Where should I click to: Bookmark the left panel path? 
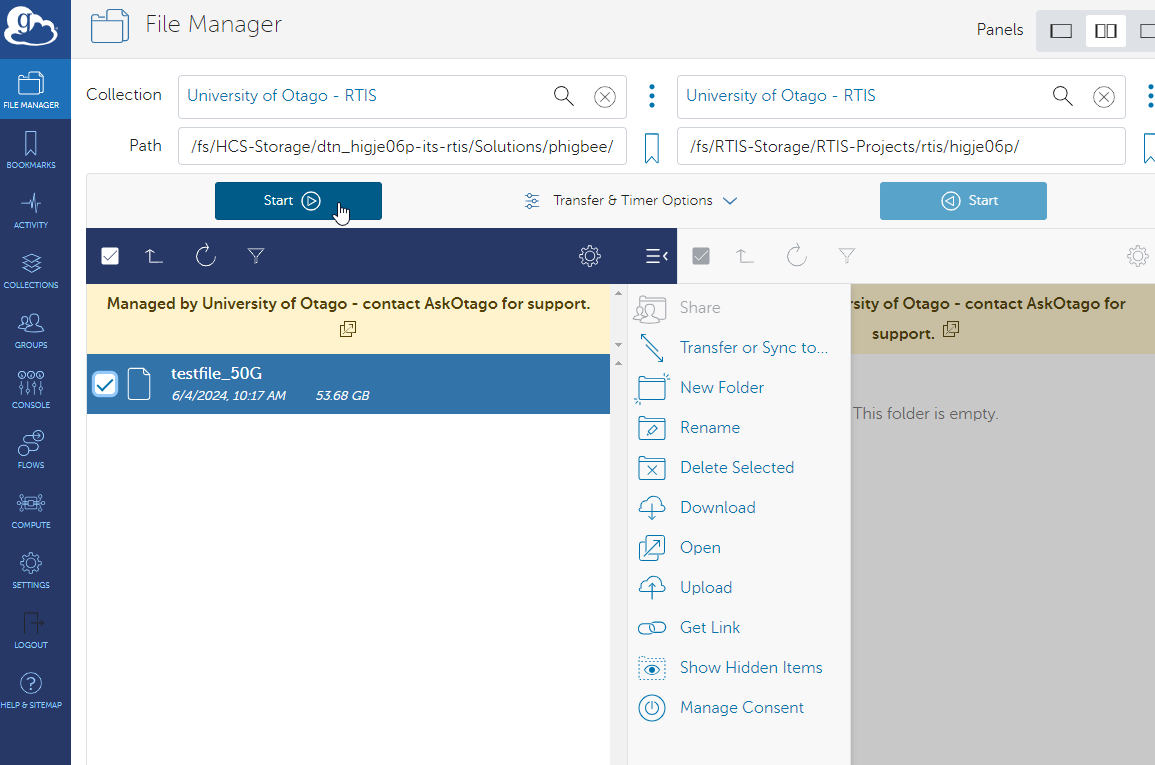pyautogui.click(x=652, y=148)
